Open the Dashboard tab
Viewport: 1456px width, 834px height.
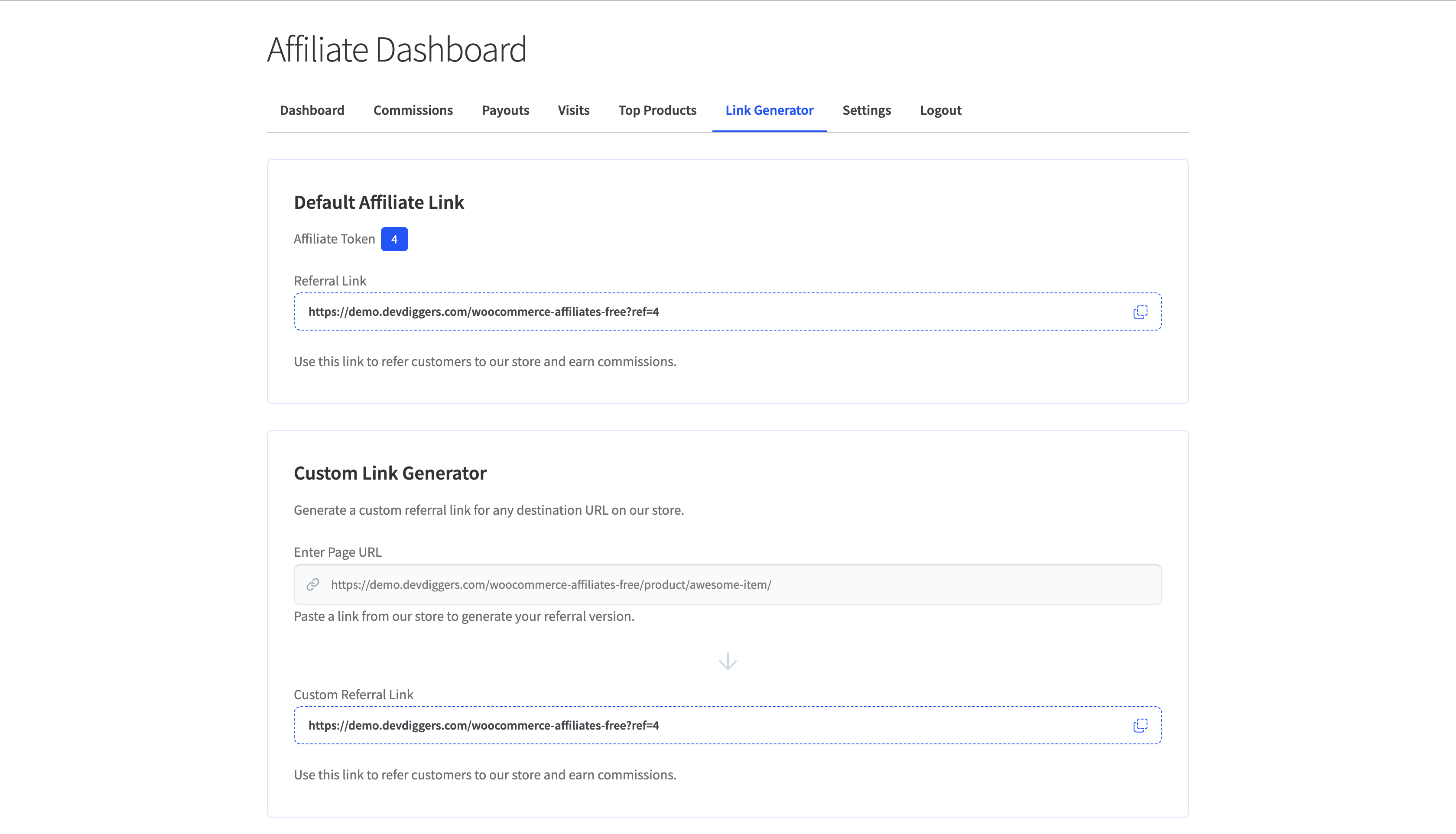point(312,110)
